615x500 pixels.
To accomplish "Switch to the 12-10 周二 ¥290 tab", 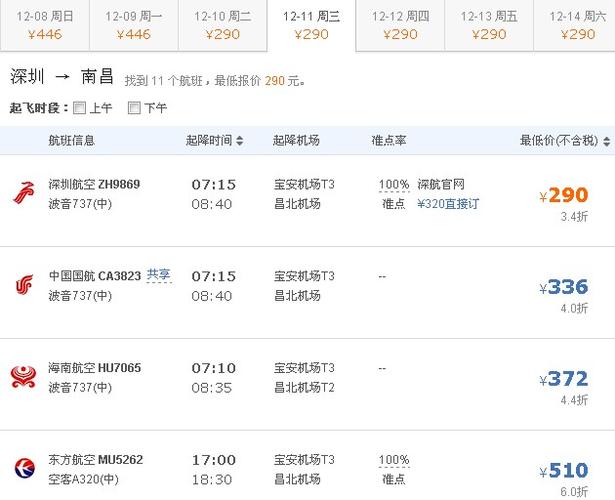I will pos(222,25).
